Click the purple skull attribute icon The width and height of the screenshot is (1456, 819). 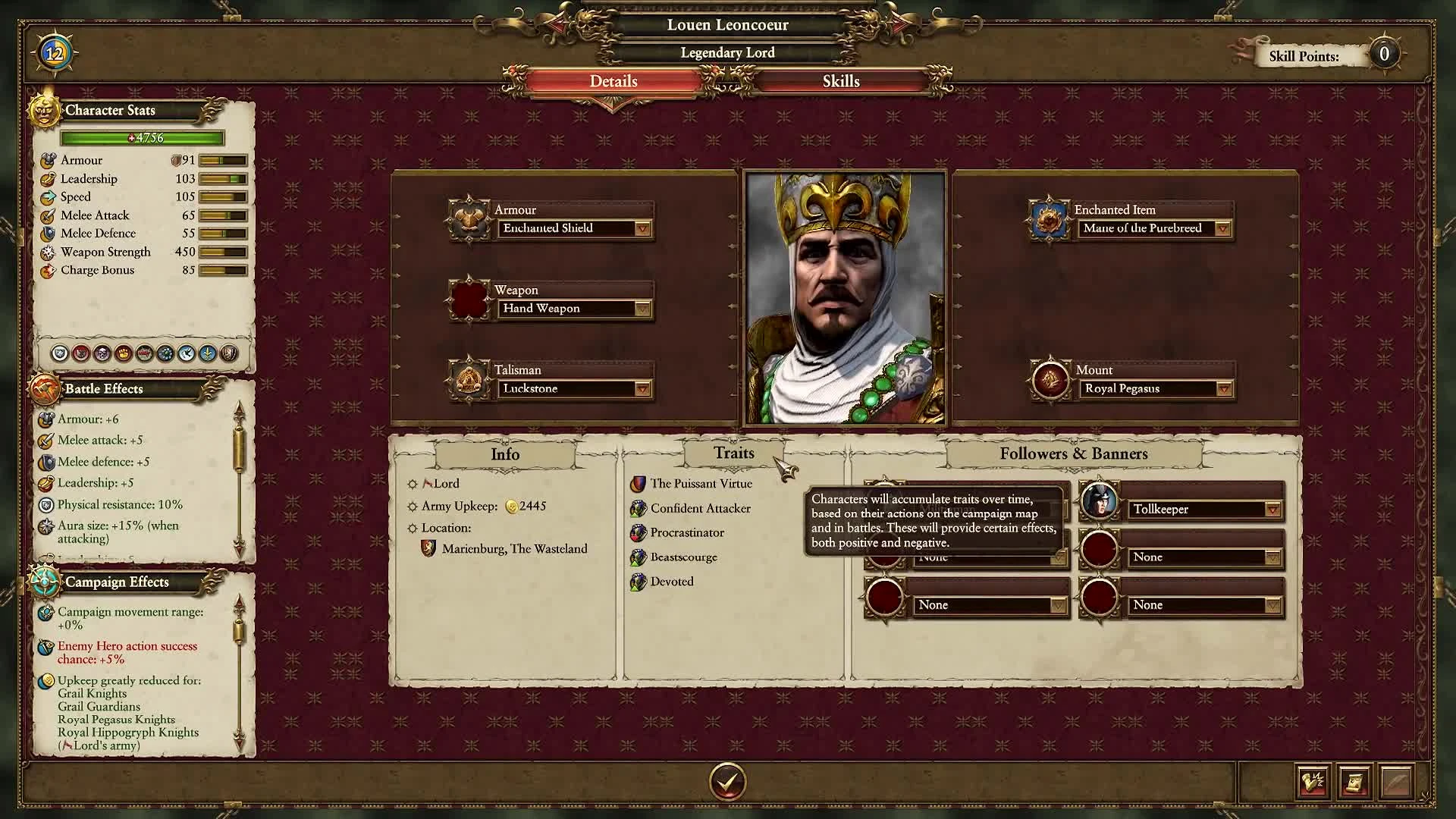102,353
